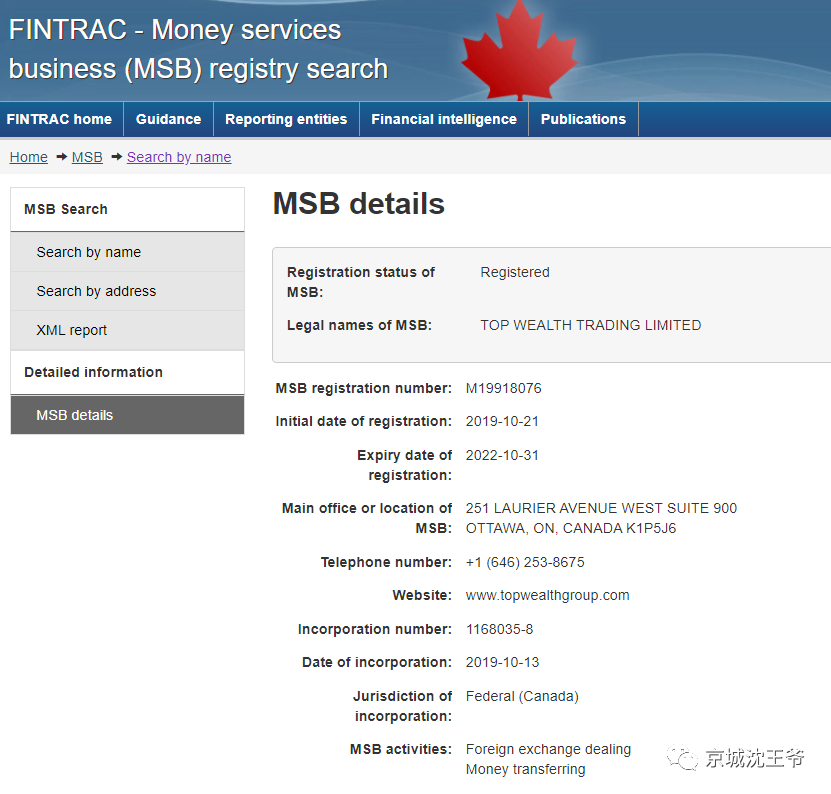Click the Legal names of MSB label
The width and height of the screenshot is (831, 794).
click(x=359, y=325)
